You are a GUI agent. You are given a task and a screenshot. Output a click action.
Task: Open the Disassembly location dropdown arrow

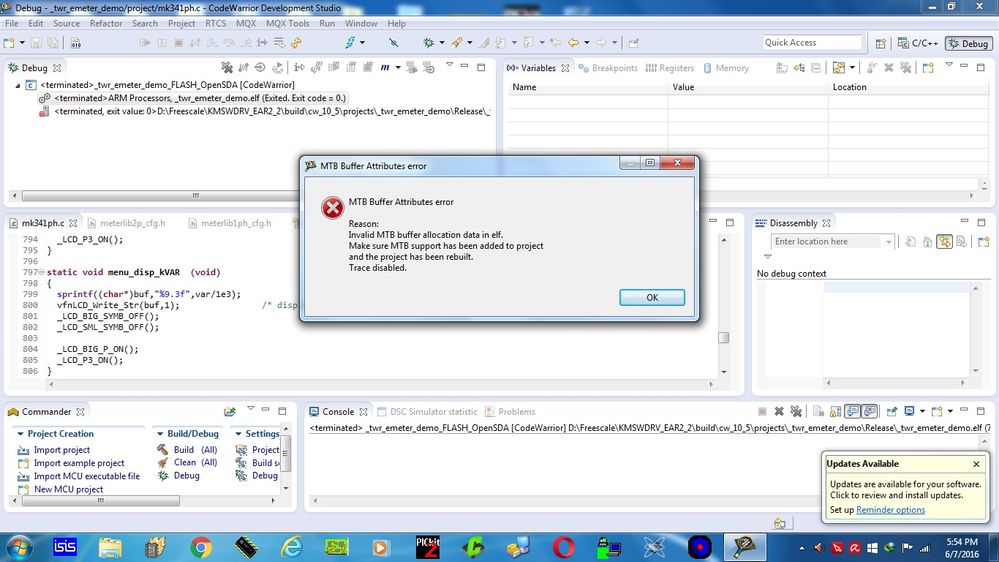coord(889,242)
